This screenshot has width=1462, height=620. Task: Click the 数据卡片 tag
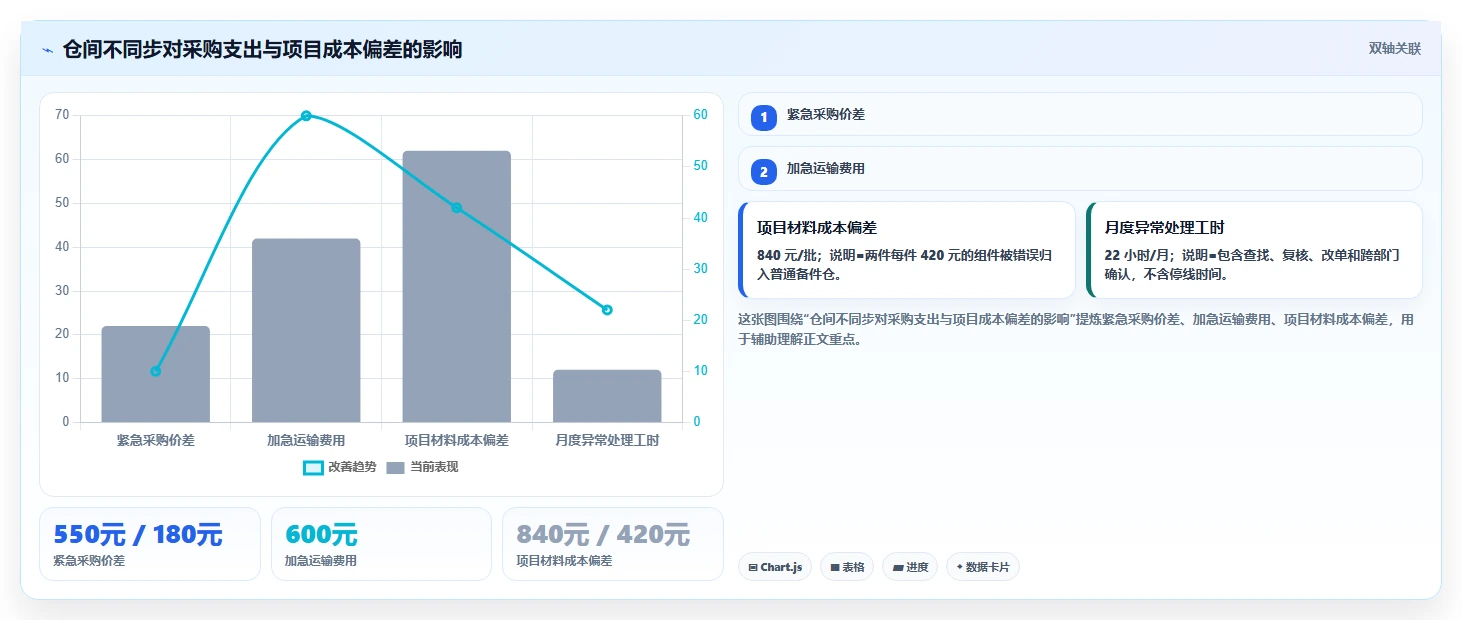(982, 567)
